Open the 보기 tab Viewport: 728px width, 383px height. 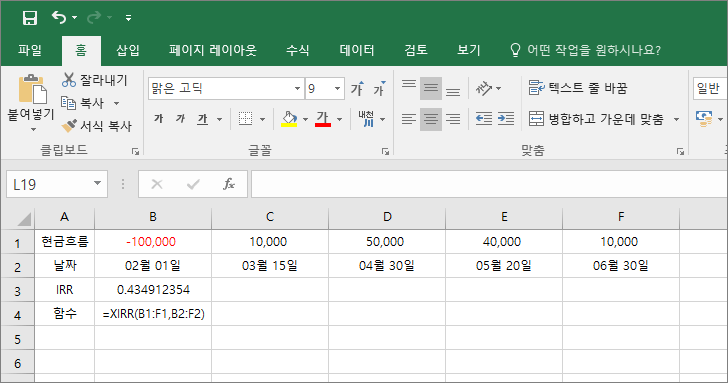(x=468, y=50)
